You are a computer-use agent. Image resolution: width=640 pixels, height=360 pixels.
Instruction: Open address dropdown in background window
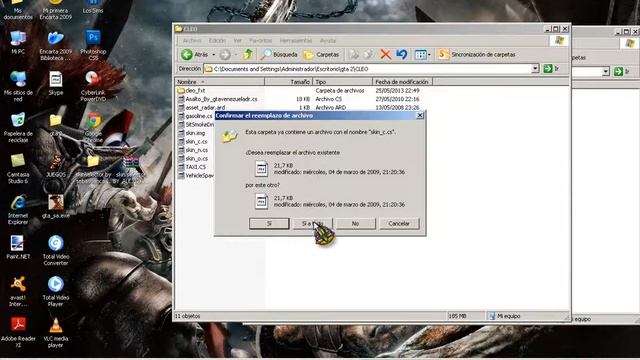tap(606, 71)
